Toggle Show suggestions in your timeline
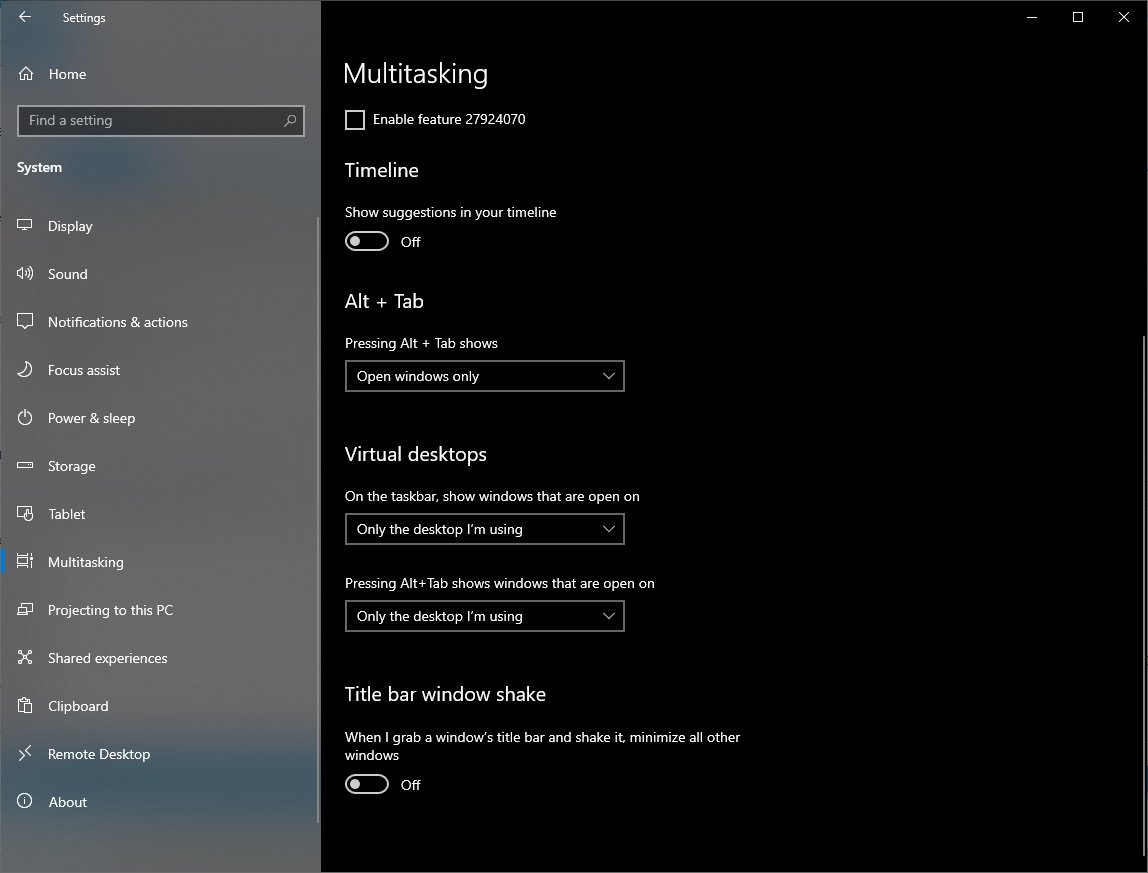The image size is (1148, 873). coord(367,242)
